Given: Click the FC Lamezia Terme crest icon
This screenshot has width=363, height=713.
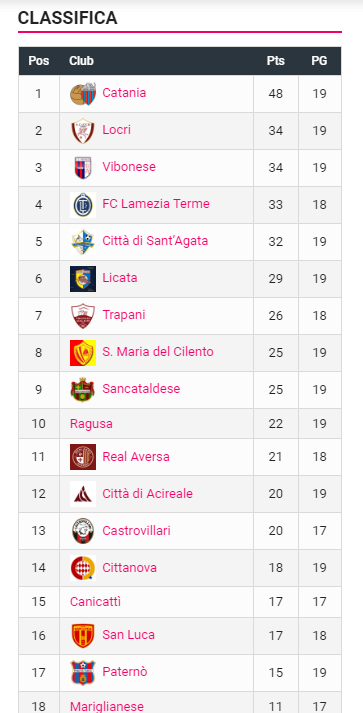Looking at the screenshot, I should pyautogui.click(x=83, y=205).
